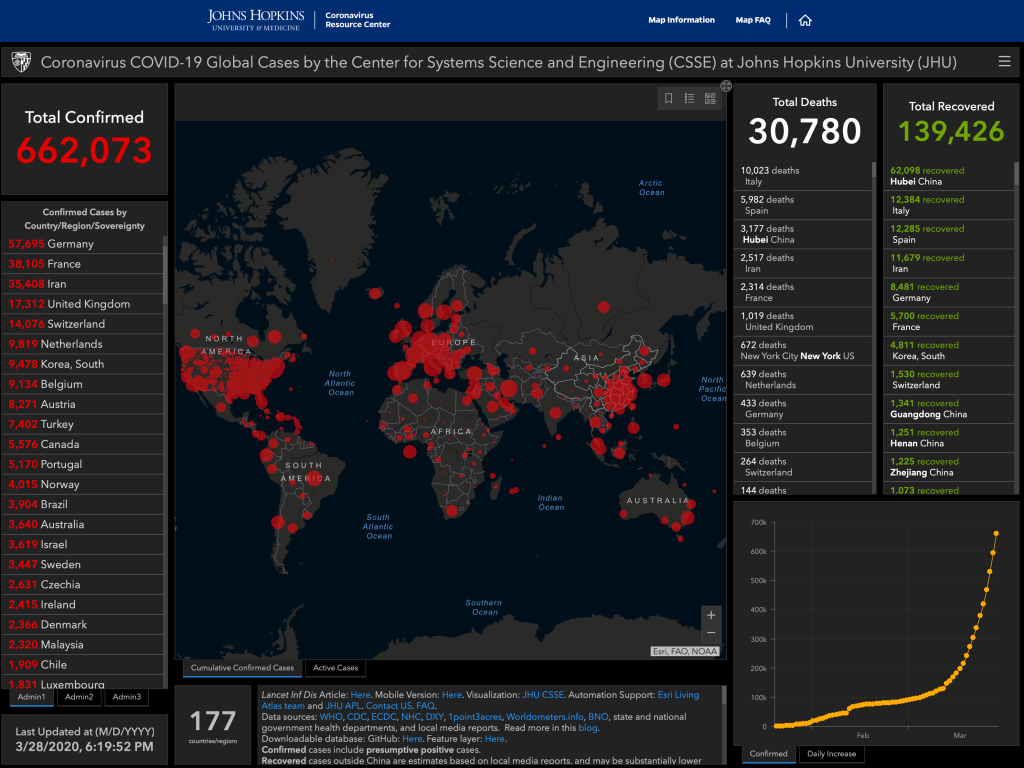This screenshot has height=768, width=1024.
Task: Expand the map panel to fullscreen
Action: pyautogui.click(x=726, y=86)
